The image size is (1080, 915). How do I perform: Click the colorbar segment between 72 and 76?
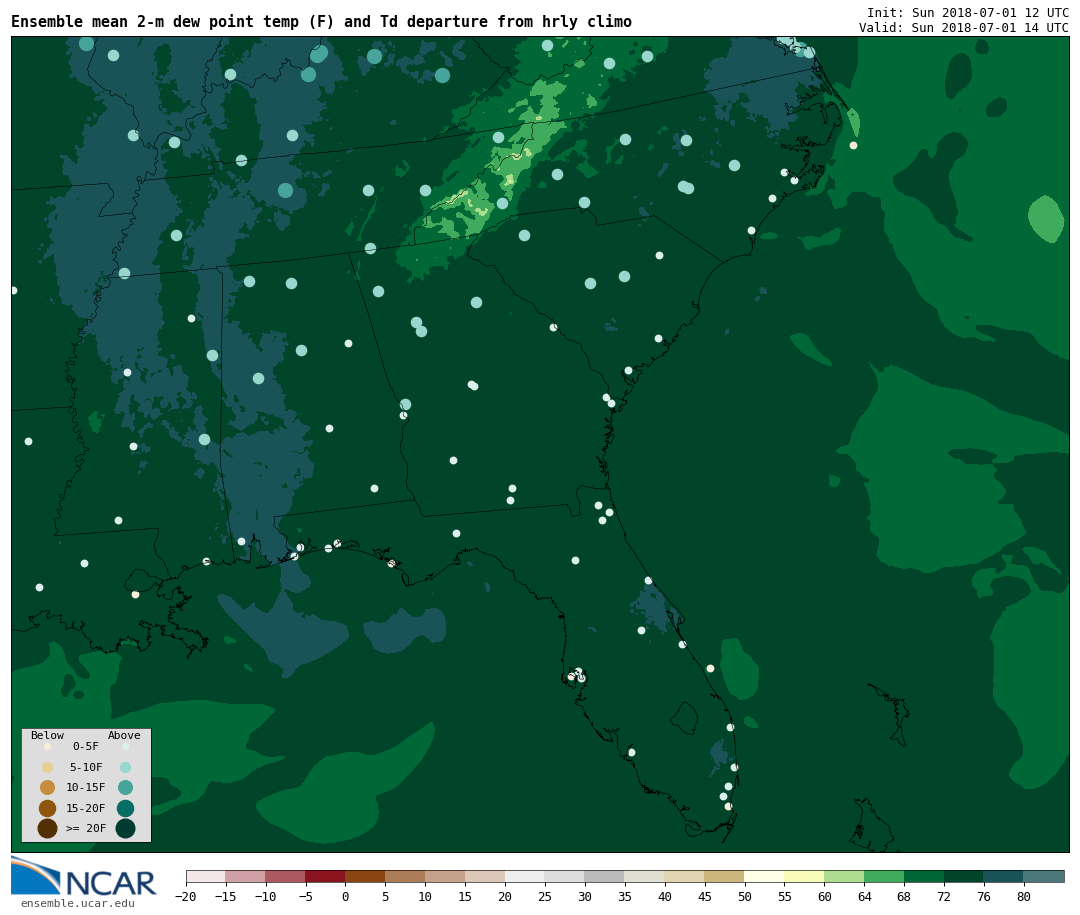[964, 876]
